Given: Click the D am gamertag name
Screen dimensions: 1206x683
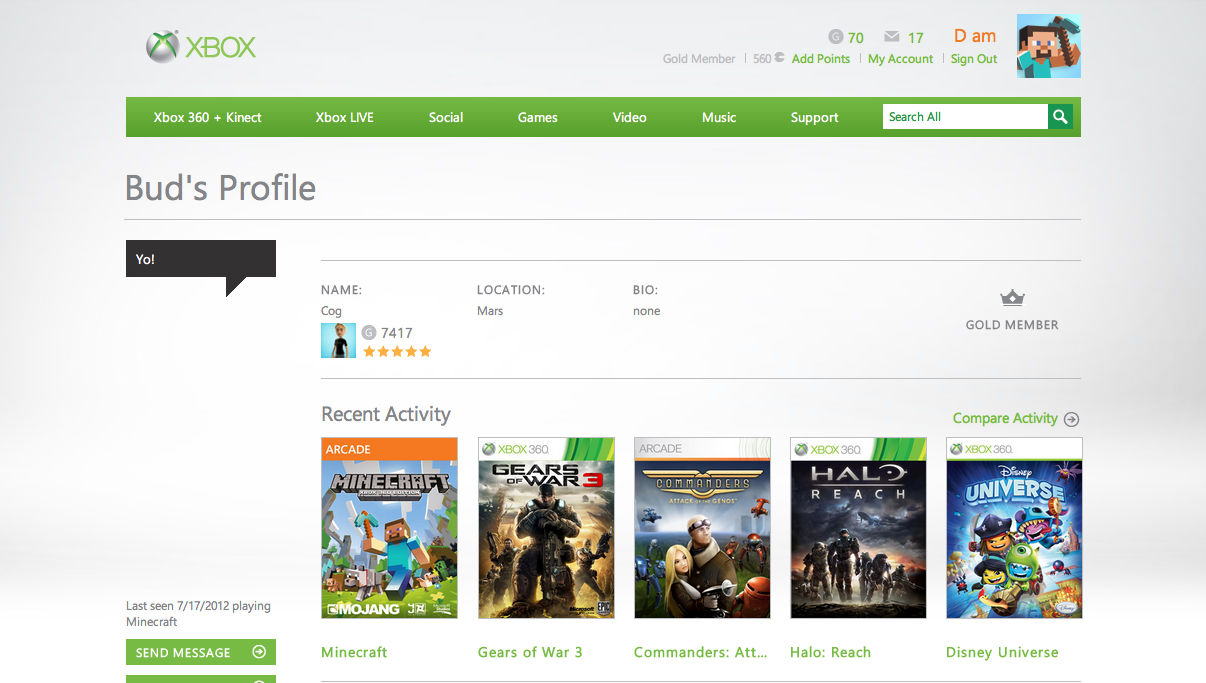Looking at the screenshot, I should [975, 36].
